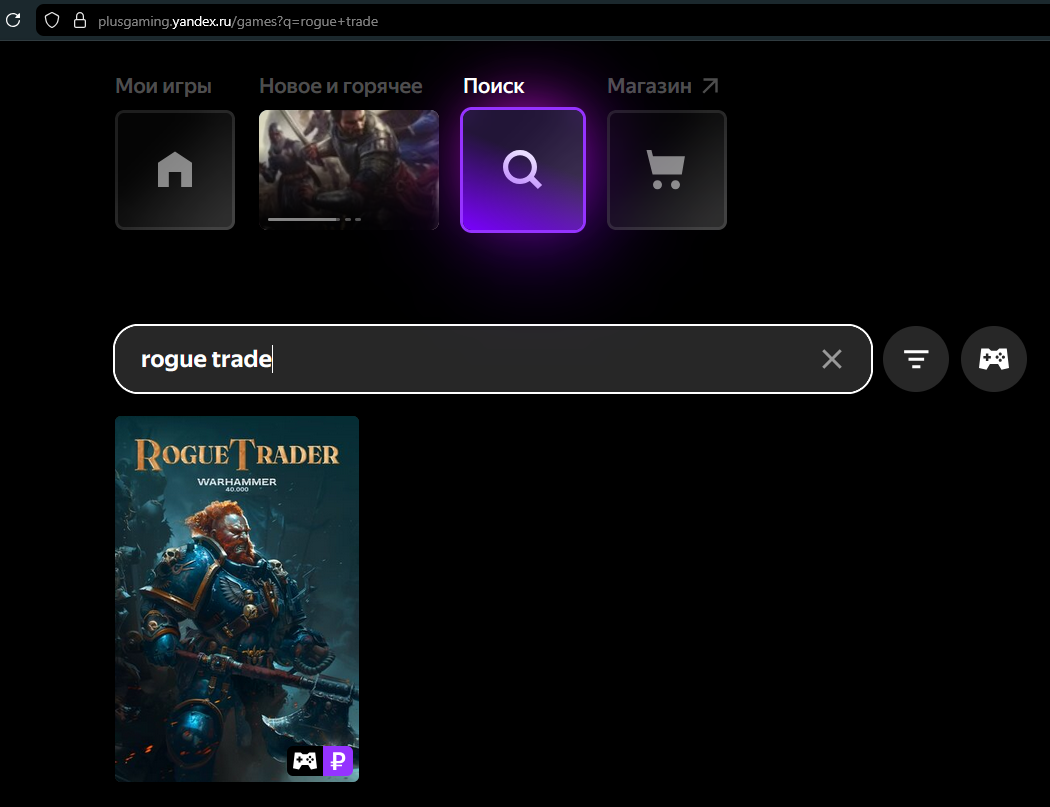Screen dimensions: 1050x807
Task: Reload the browser page
Action: coord(13,20)
